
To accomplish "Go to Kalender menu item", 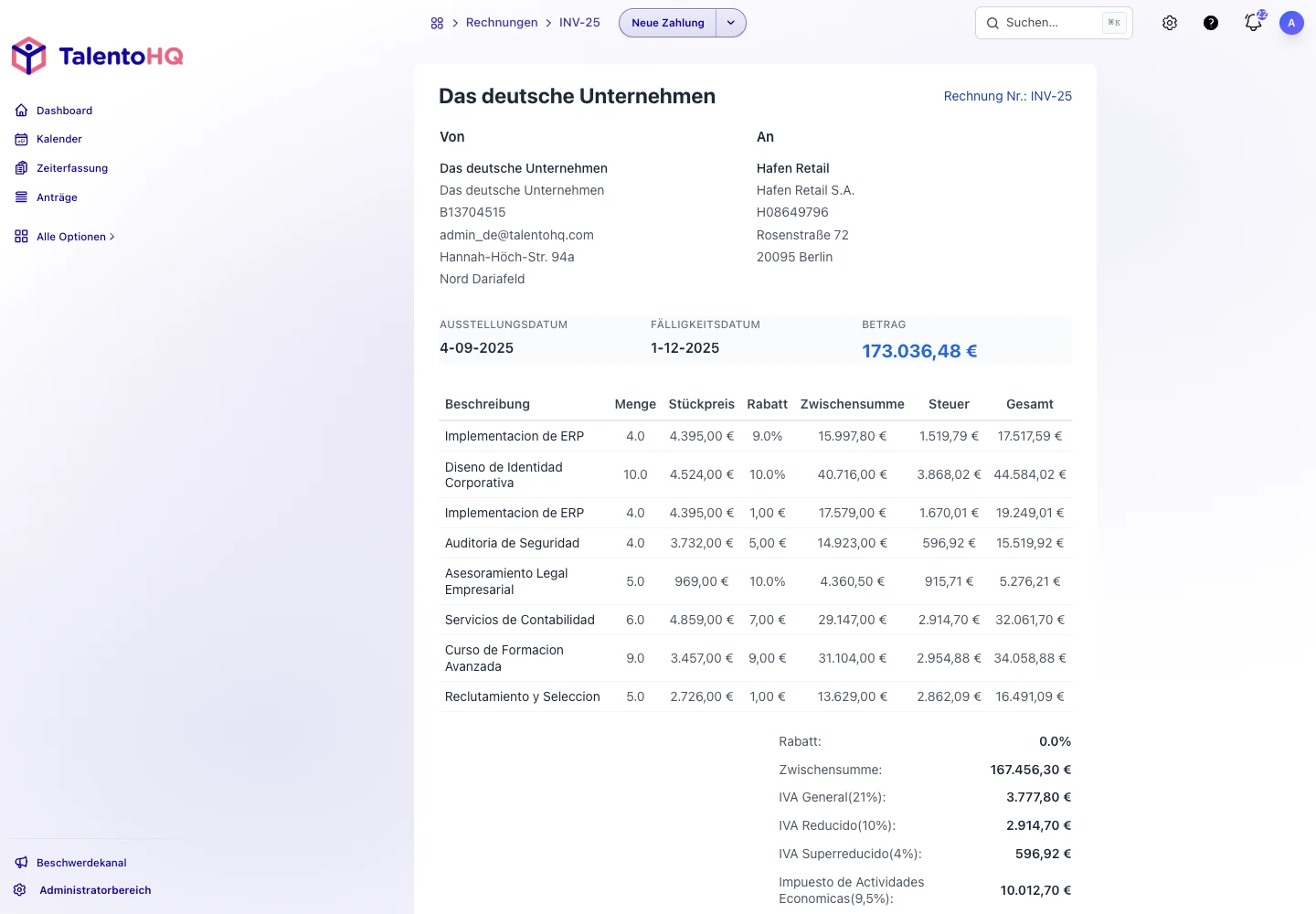I will (59, 139).
